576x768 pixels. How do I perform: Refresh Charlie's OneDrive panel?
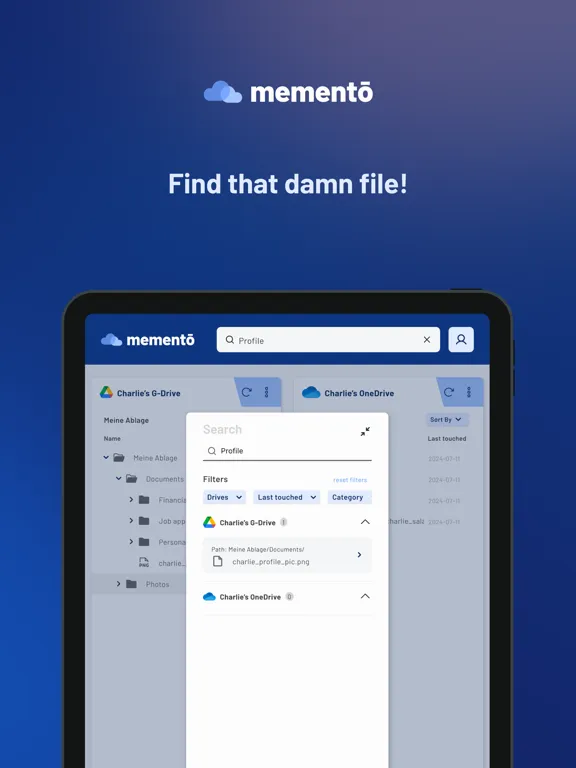point(449,392)
